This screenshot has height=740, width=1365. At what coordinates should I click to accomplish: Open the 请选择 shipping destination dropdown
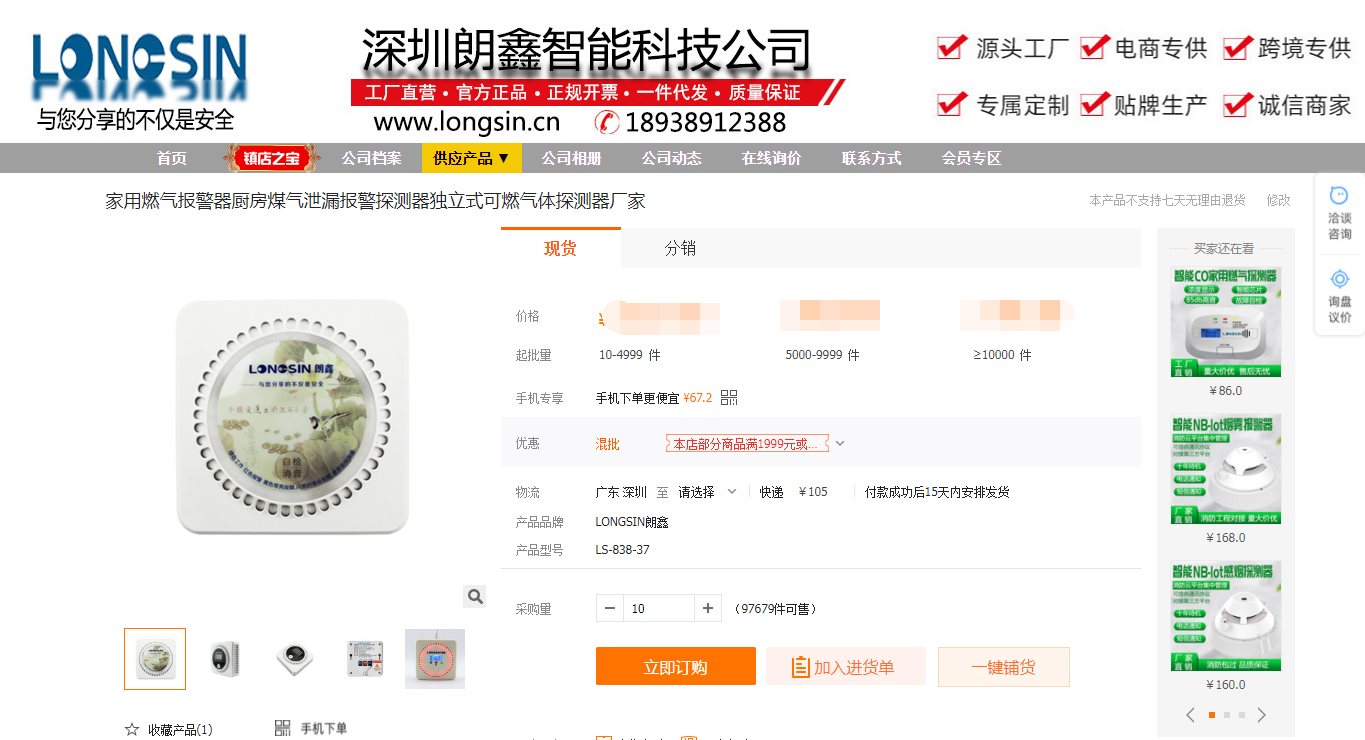pyautogui.click(x=707, y=492)
